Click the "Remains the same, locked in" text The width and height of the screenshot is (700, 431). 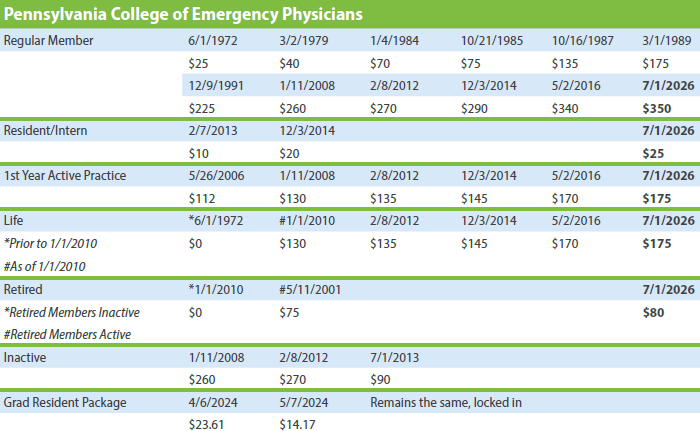[446, 403]
